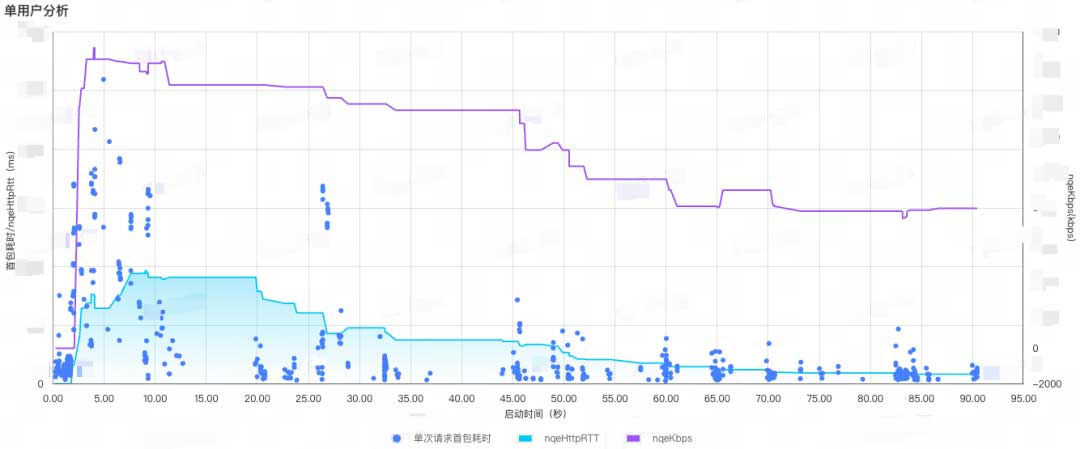Click the 95.00 x-axis tick label

[1023, 398]
